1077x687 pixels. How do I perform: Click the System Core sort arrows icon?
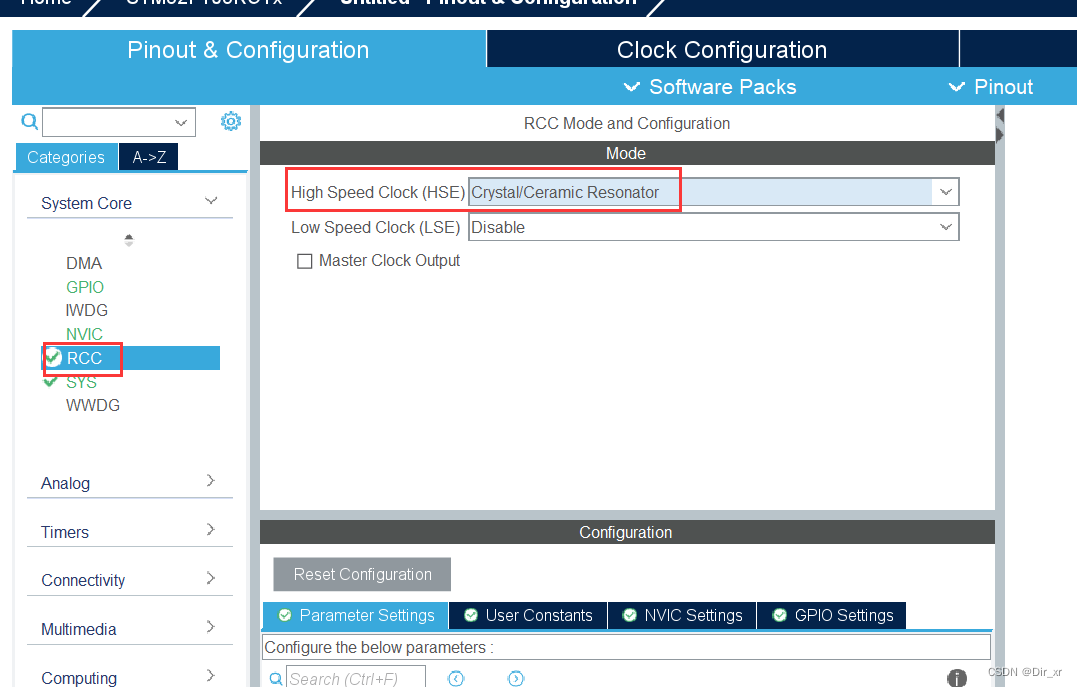point(128,240)
